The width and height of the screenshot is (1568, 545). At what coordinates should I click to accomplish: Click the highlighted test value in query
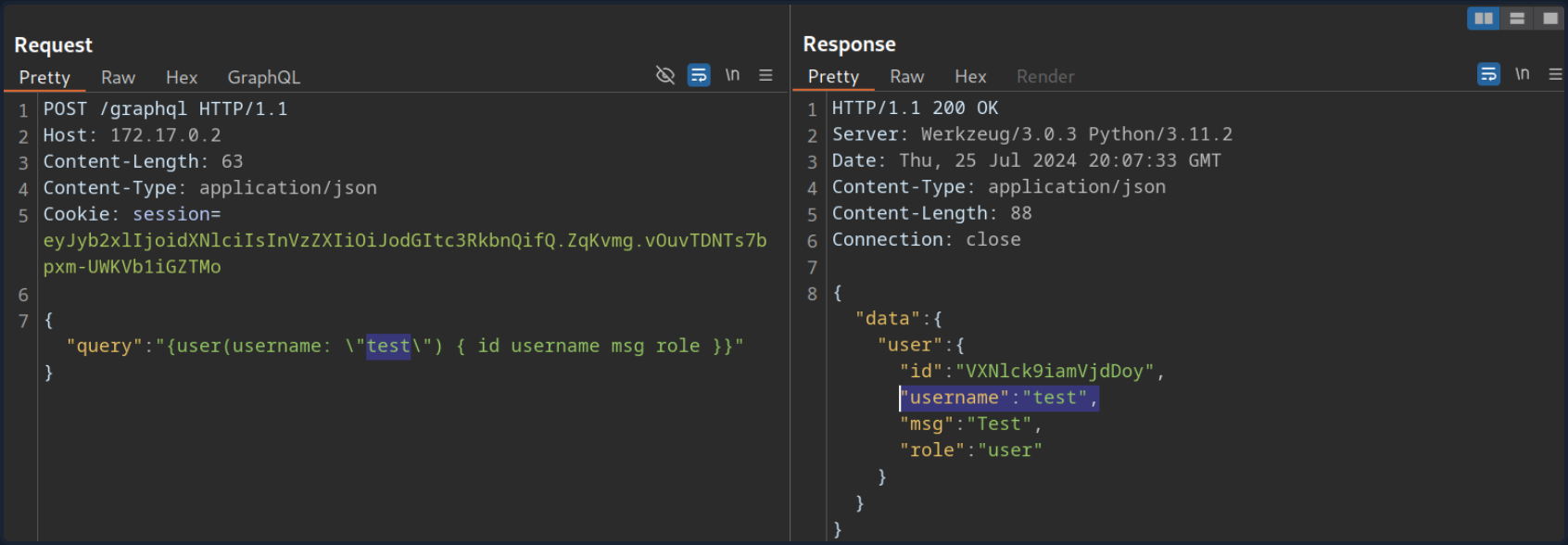point(388,347)
